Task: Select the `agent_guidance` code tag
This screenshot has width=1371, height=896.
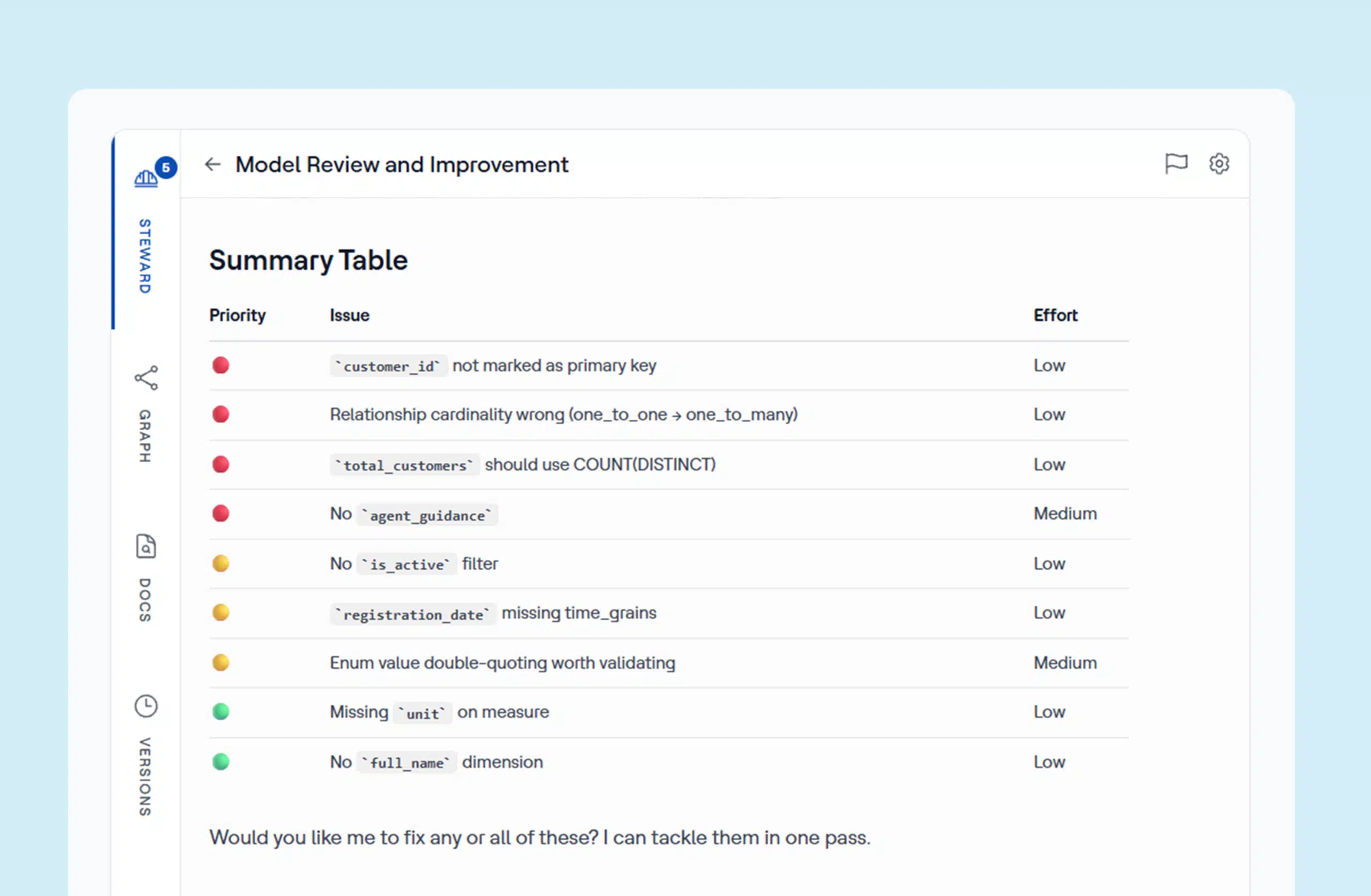Action: point(427,515)
